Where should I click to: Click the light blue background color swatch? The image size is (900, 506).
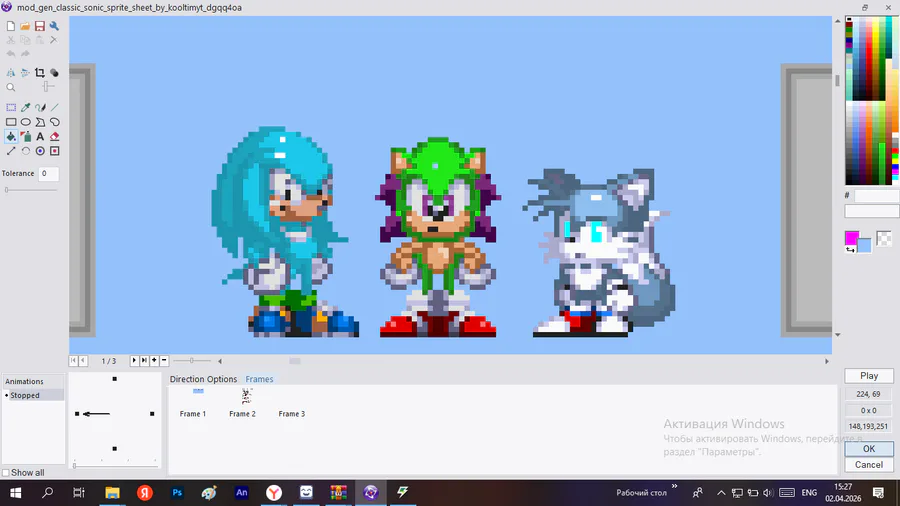tap(865, 246)
